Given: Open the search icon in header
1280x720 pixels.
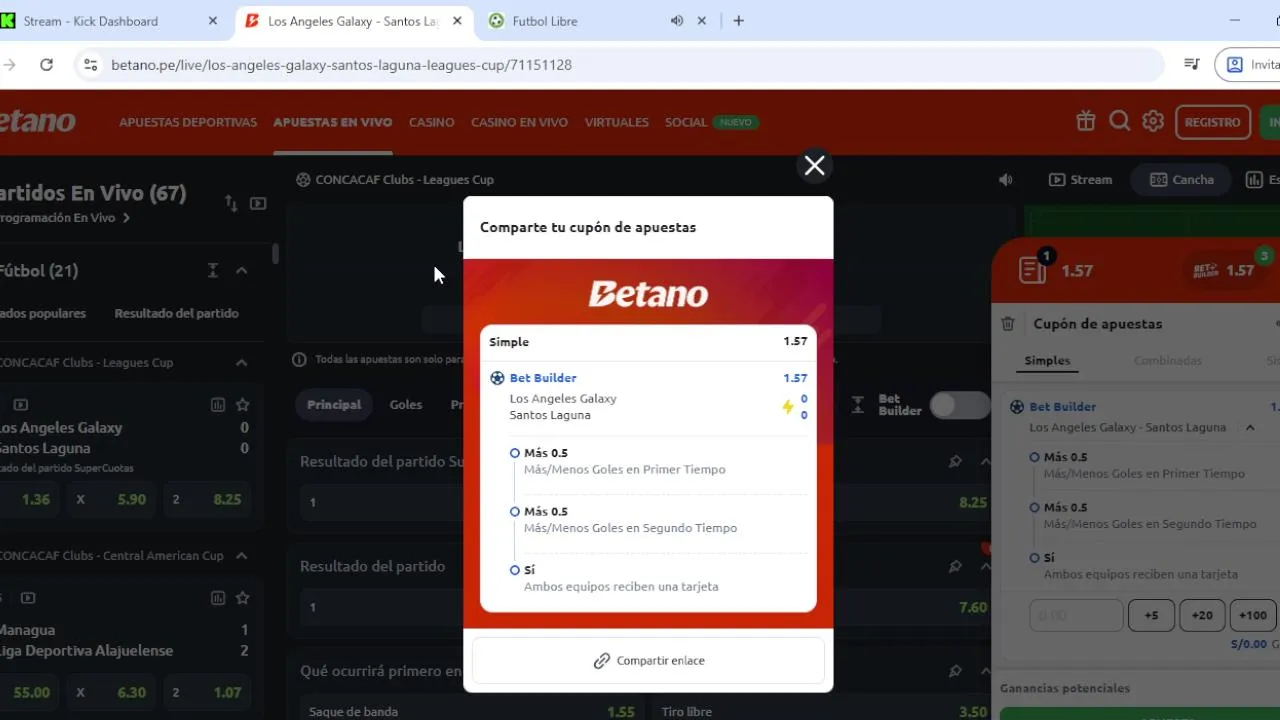Looking at the screenshot, I should (x=1120, y=121).
